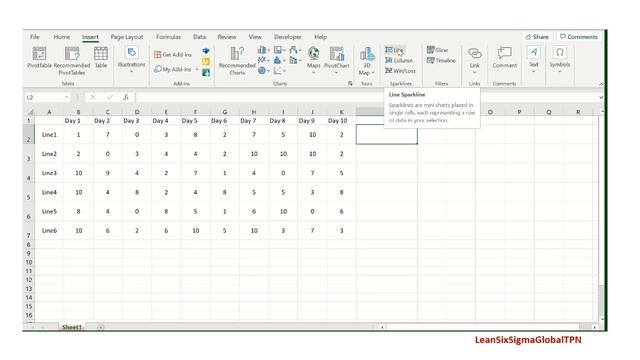Switch to the Data tab
Screen dimensions: 640x360
(199, 37)
